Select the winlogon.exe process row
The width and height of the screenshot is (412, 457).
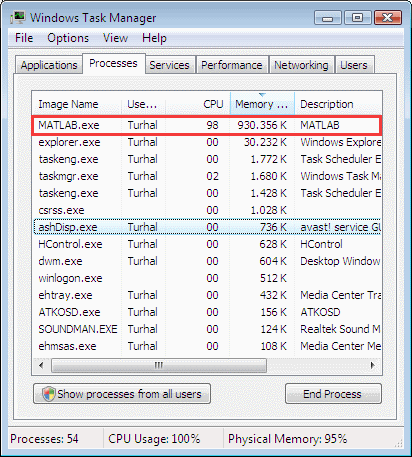click(207, 278)
